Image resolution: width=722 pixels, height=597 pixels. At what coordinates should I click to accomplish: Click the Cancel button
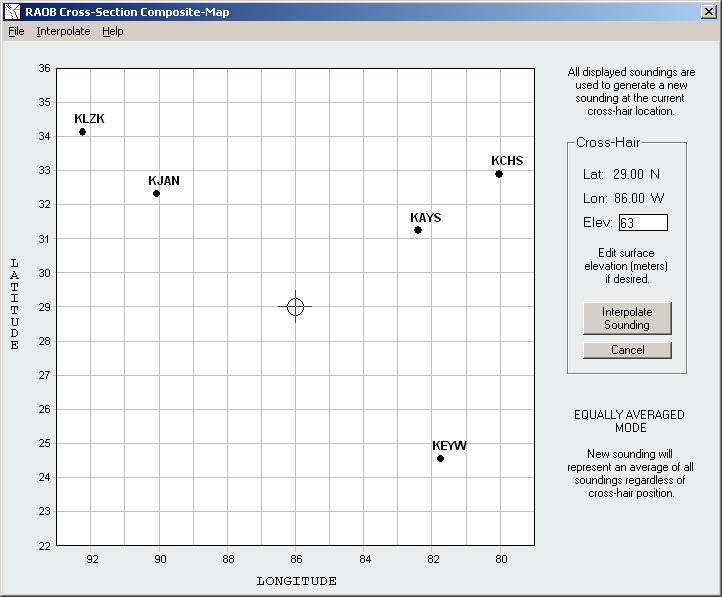[x=627, y=350]
